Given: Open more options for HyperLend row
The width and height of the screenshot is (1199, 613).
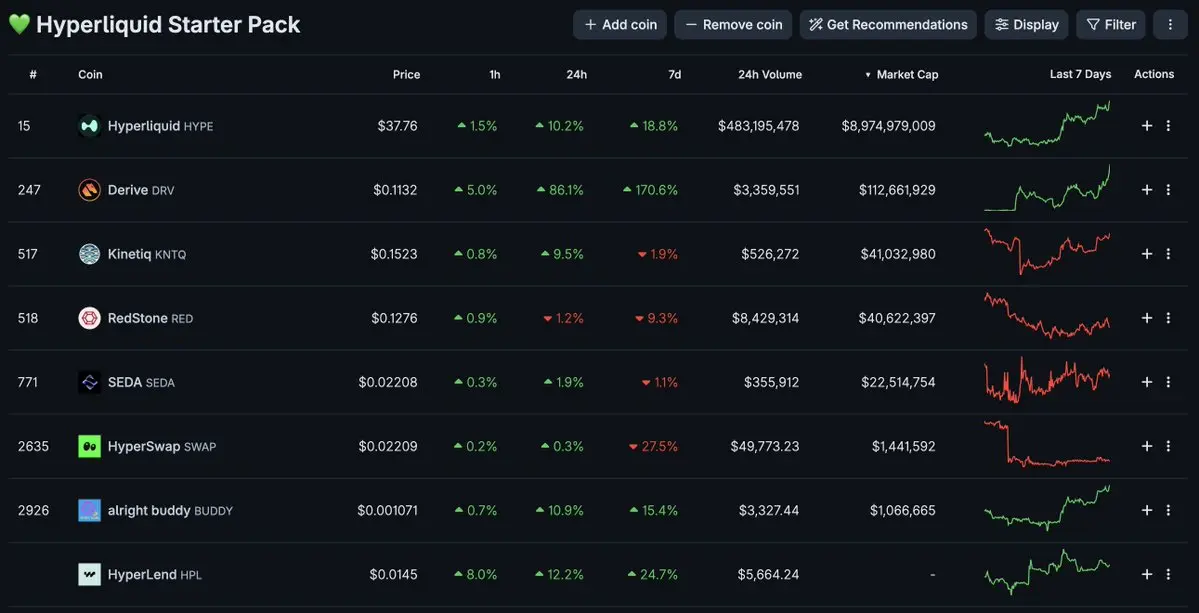Looking at the screenshot, I should (x=1168, y=575).
